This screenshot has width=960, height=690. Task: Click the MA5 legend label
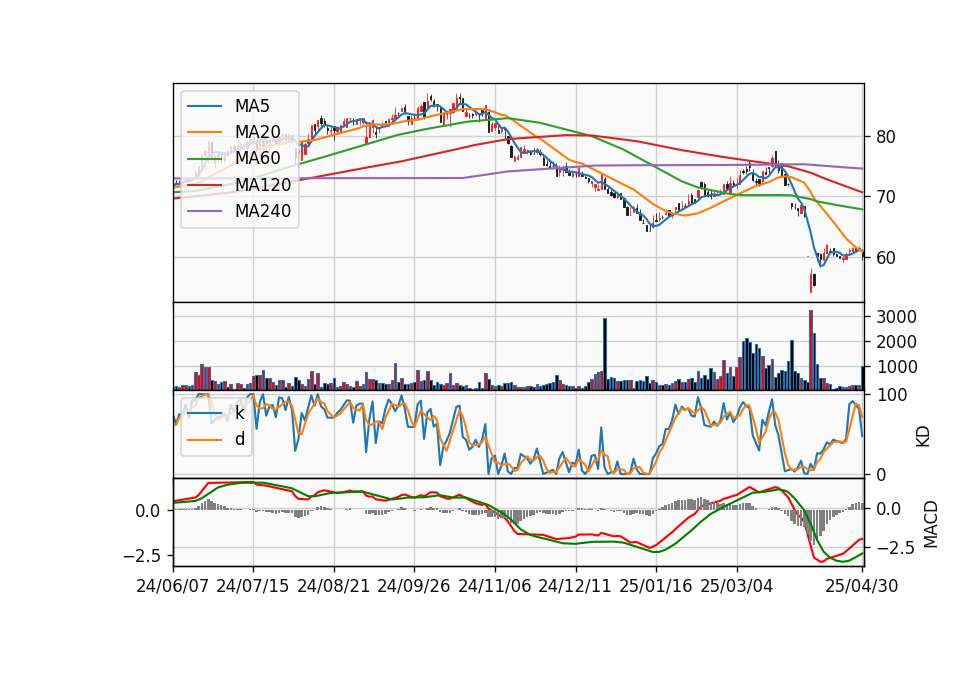coord(252,106)
